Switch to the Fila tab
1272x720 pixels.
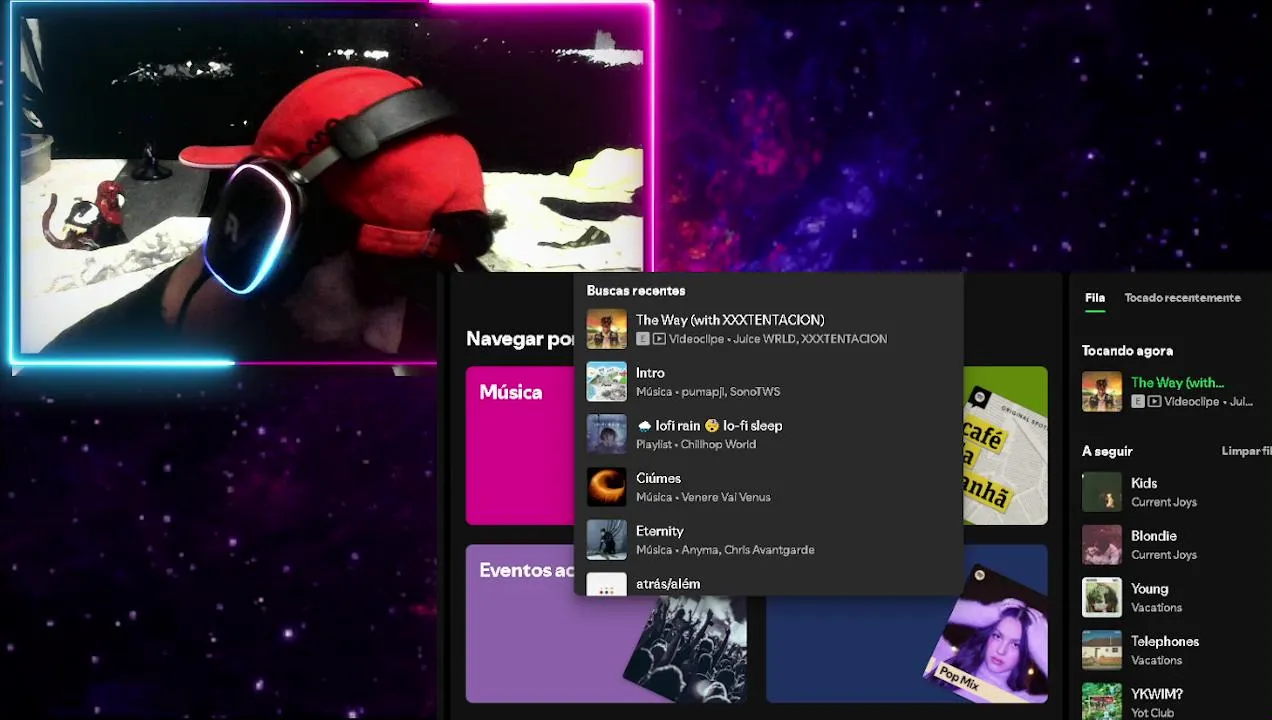click(1095, 298)
